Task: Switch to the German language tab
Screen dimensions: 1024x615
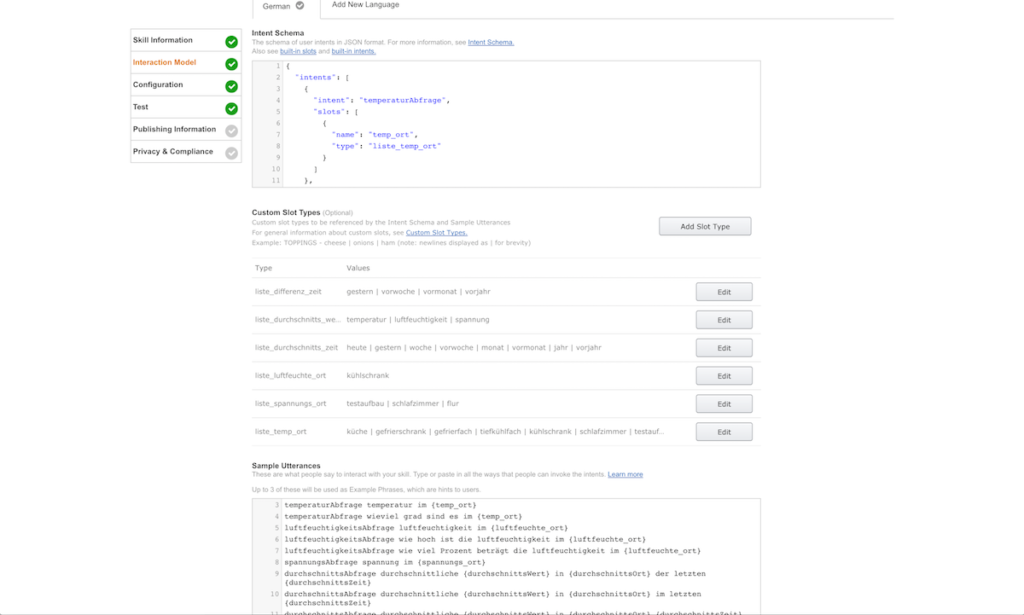Action: 278,5
